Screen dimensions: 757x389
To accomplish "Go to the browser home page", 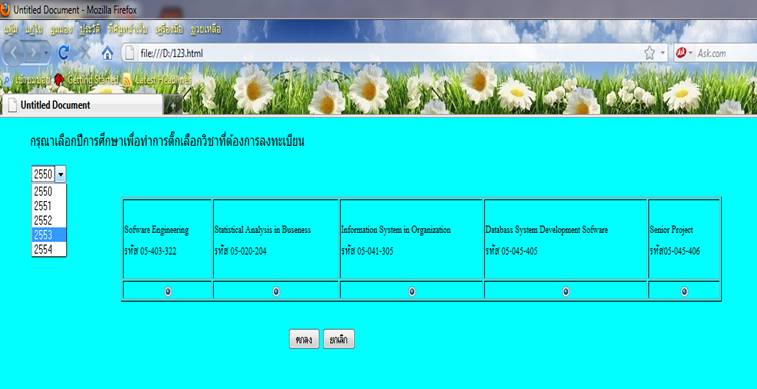I will click(107, 54).
